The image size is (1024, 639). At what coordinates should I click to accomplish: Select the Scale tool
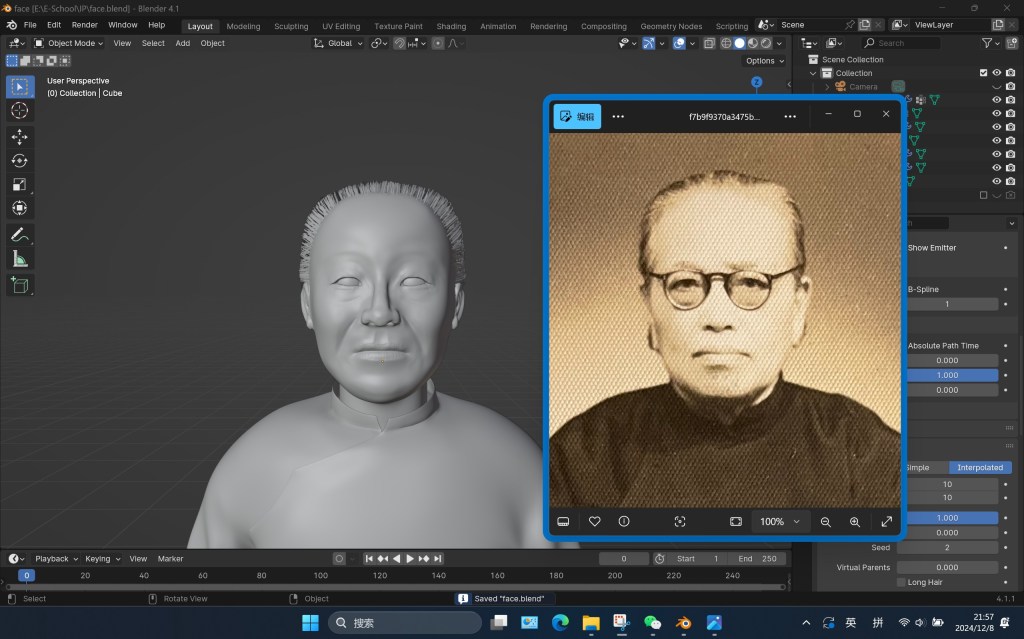tap(19, 184)
